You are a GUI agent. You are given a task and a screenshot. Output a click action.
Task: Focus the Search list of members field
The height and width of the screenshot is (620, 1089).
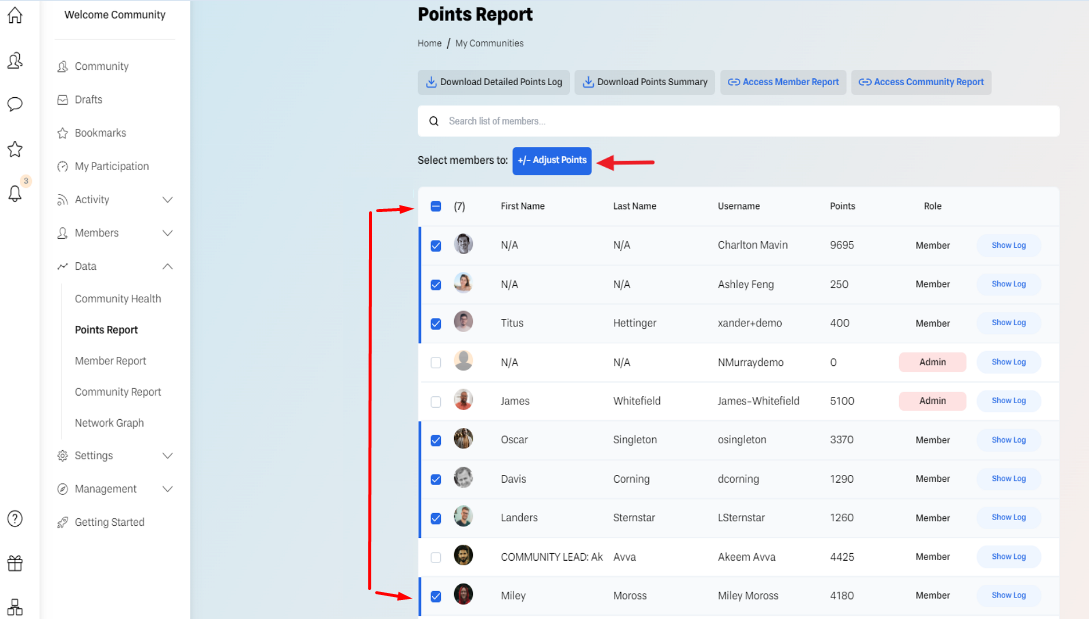pyautogui.click(x=738, y=122)
